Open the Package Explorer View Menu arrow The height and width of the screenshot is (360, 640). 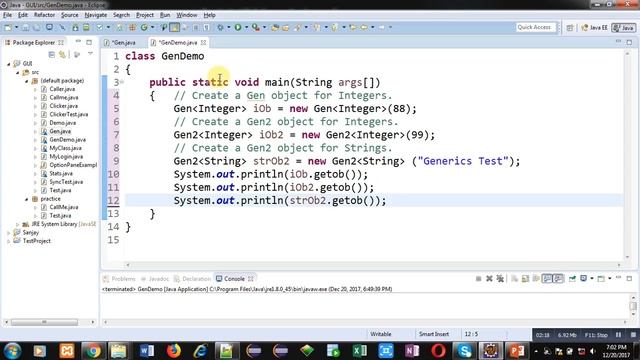pyautogui.click(x=90, y=54)
